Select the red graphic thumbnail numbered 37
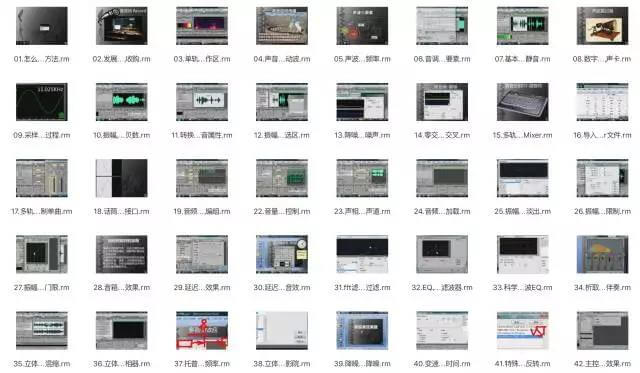The width and height of the screenshot is (640, 373). click(202, 331)
